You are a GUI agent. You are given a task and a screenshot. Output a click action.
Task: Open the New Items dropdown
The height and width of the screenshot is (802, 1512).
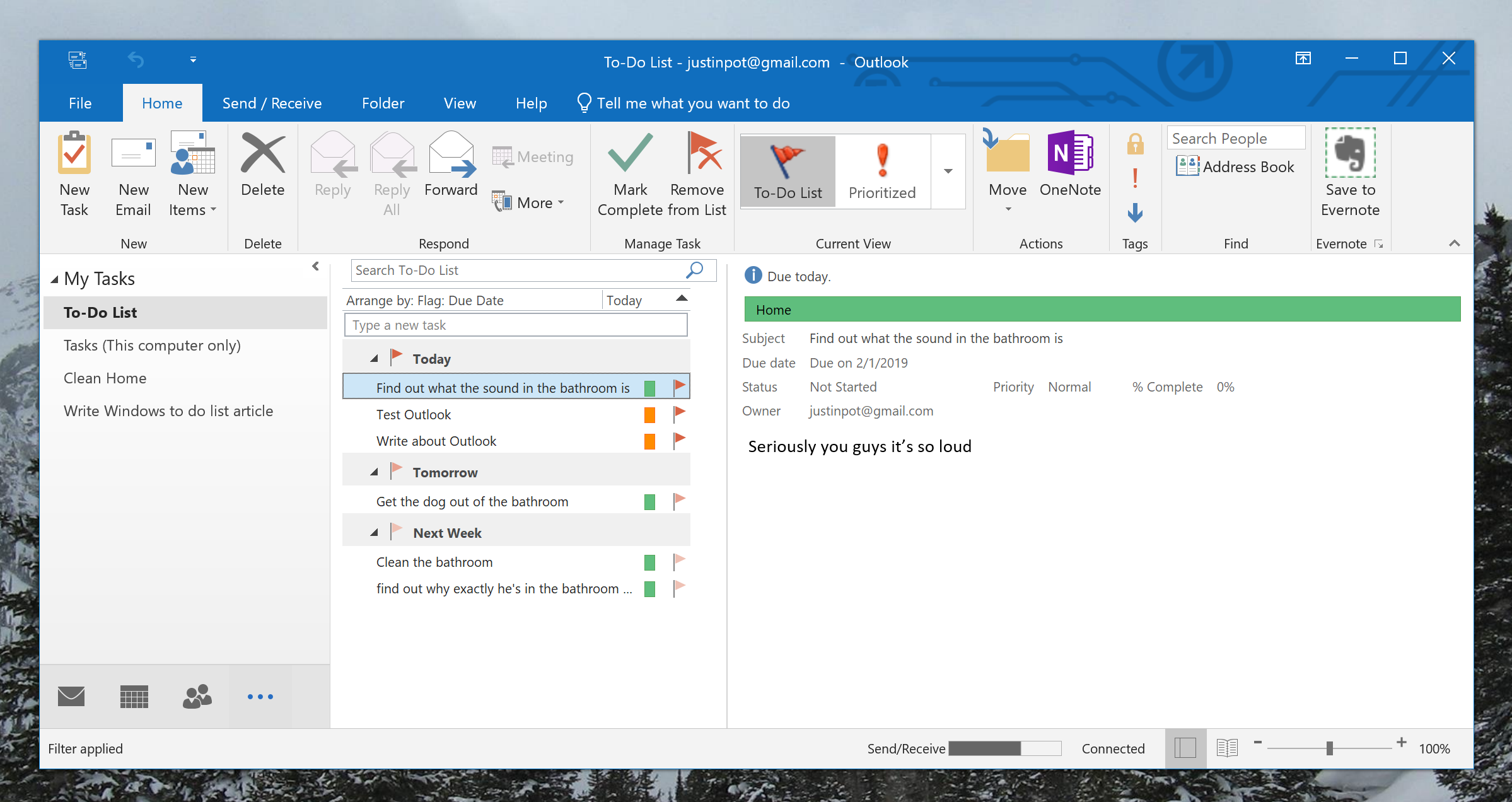pyautogui.click(x=193, y=210)
